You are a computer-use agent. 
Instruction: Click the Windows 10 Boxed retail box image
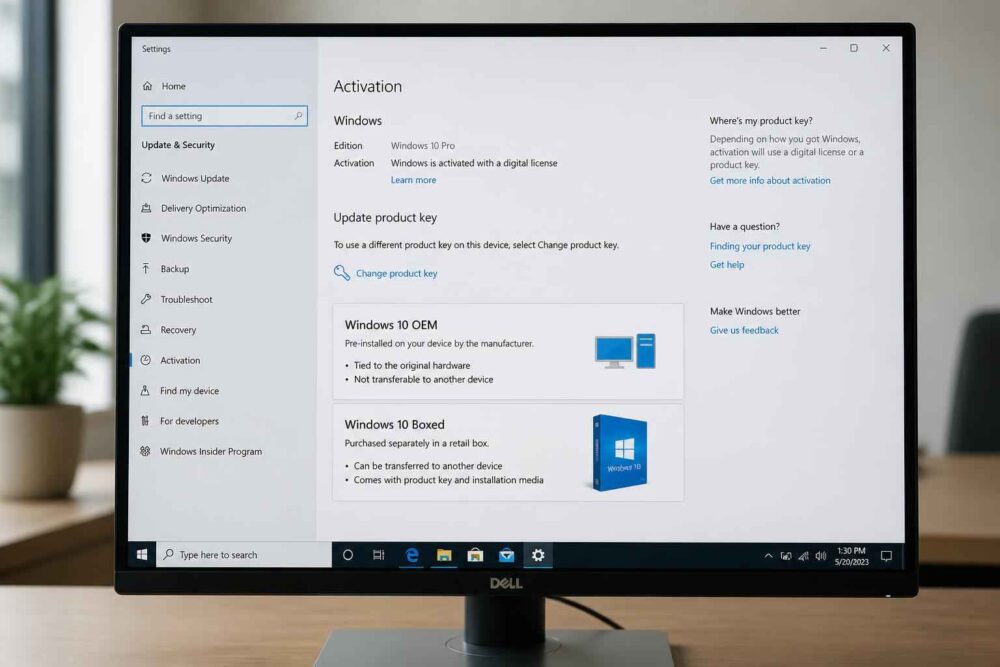click(619, 452)
